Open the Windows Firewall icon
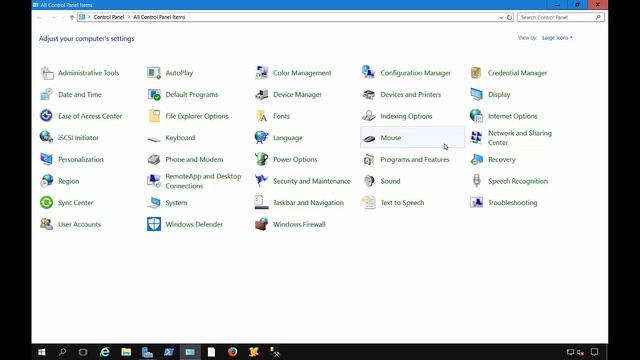Viewport: 640px width, 360px height. (261, 224)
